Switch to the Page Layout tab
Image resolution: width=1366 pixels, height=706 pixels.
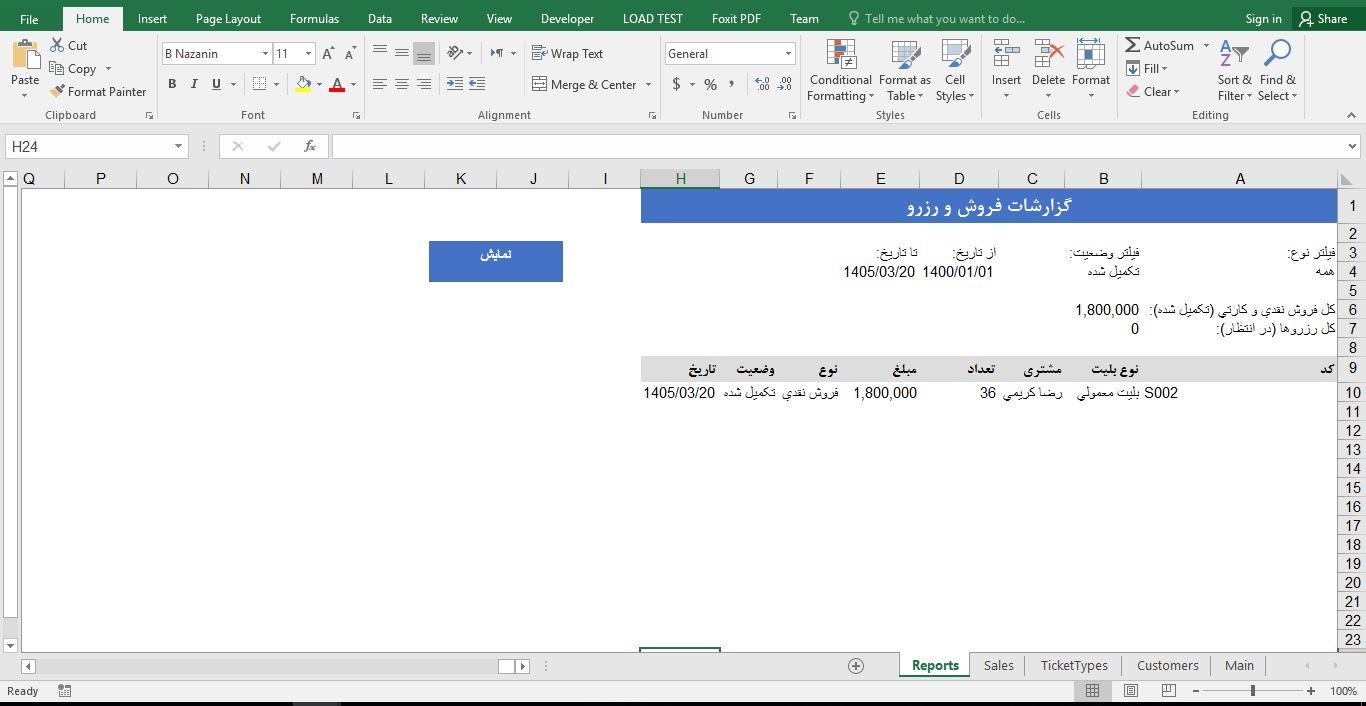[228, 19]
